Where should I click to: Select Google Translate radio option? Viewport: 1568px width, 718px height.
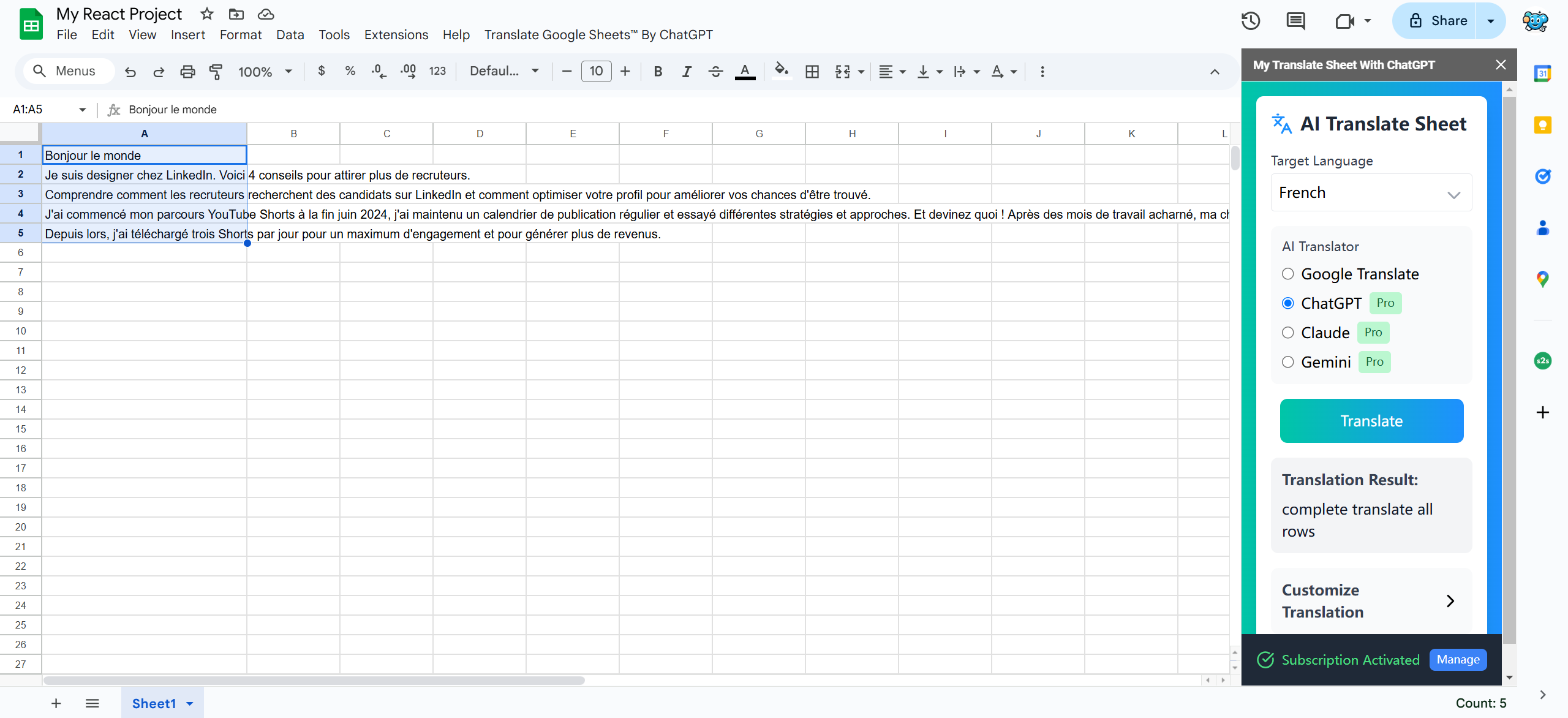pos(1288,274)
